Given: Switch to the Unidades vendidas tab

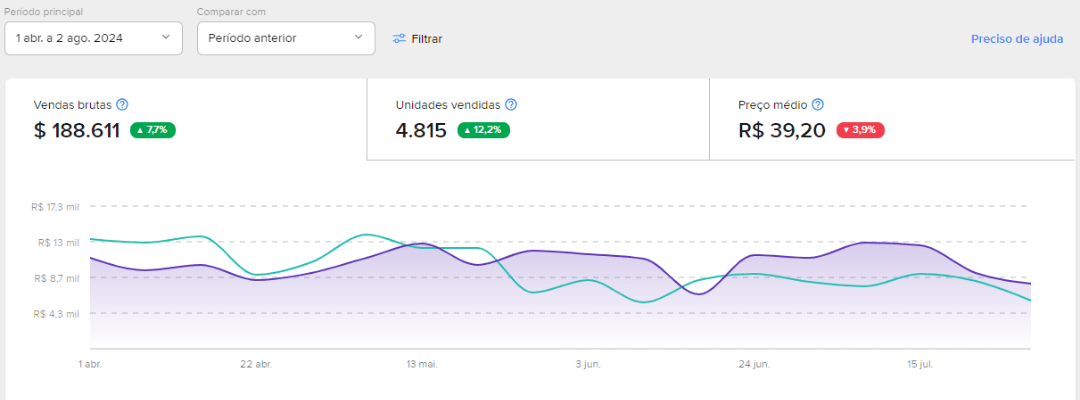Looking at the screenshot, I should pos(538,119).
